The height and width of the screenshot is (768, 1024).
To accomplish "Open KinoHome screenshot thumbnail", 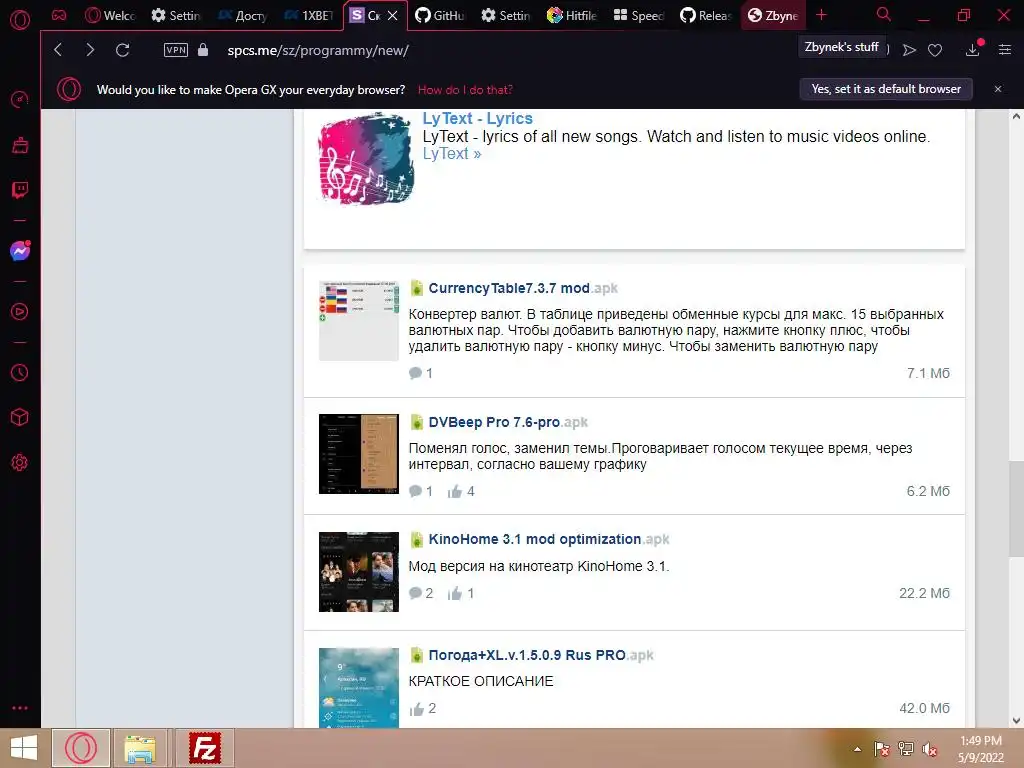I will click(359, 571).
